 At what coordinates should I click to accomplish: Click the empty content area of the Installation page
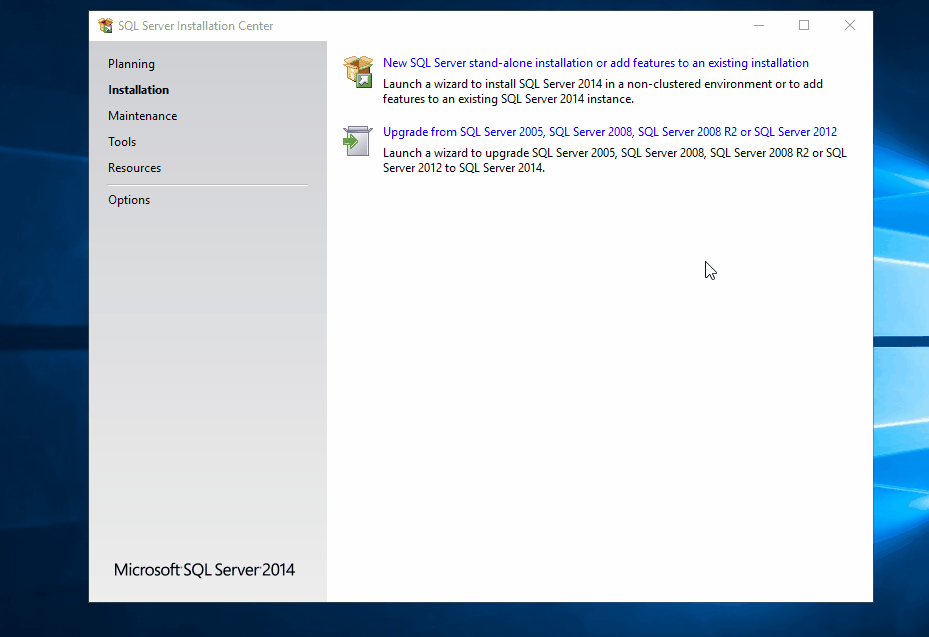(x=600, y=350)
